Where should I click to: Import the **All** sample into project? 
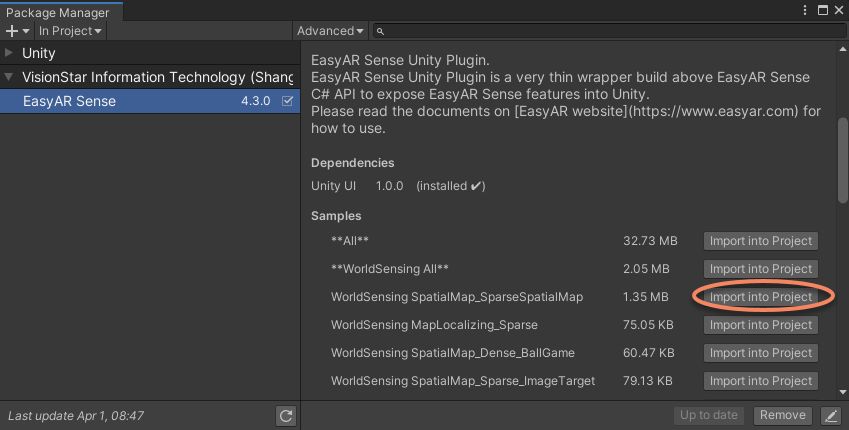point(761,241)
